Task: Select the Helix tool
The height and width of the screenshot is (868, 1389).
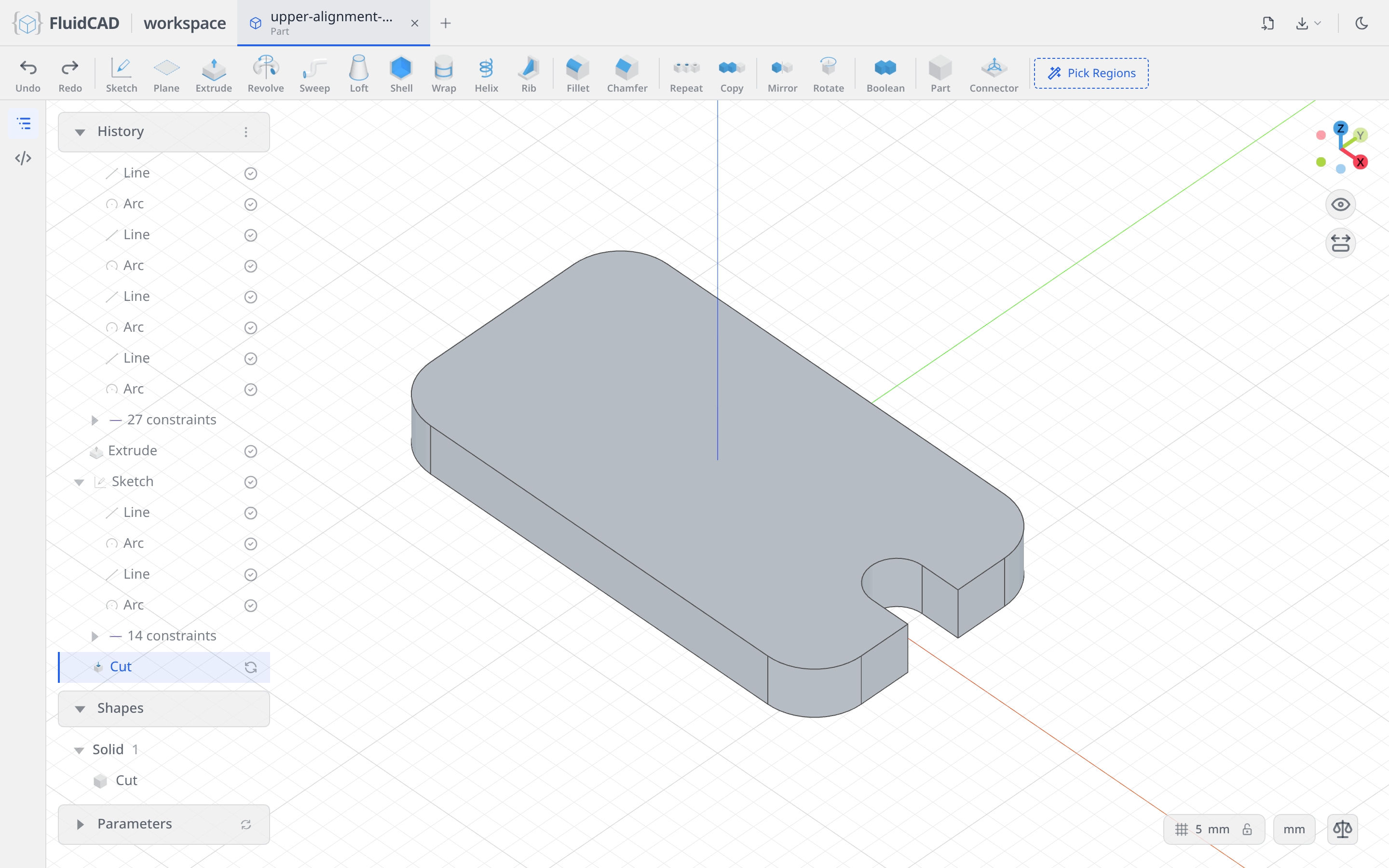Action: [x=486, y=74]
